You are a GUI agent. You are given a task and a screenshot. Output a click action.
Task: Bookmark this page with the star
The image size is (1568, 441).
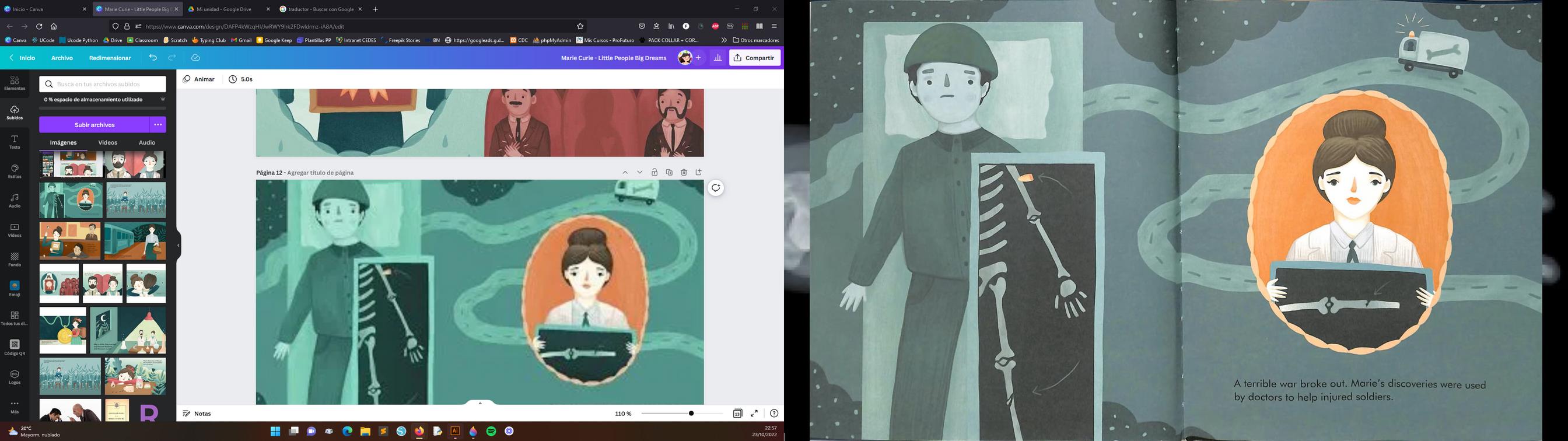coord(580,26)
